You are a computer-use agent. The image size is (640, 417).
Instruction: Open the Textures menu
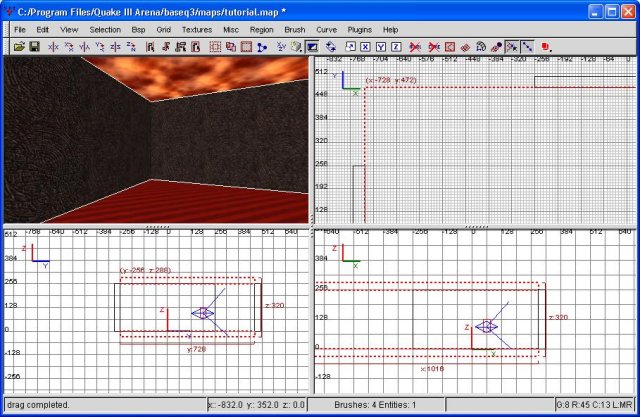pyautogui.click(x=197, y=30)
